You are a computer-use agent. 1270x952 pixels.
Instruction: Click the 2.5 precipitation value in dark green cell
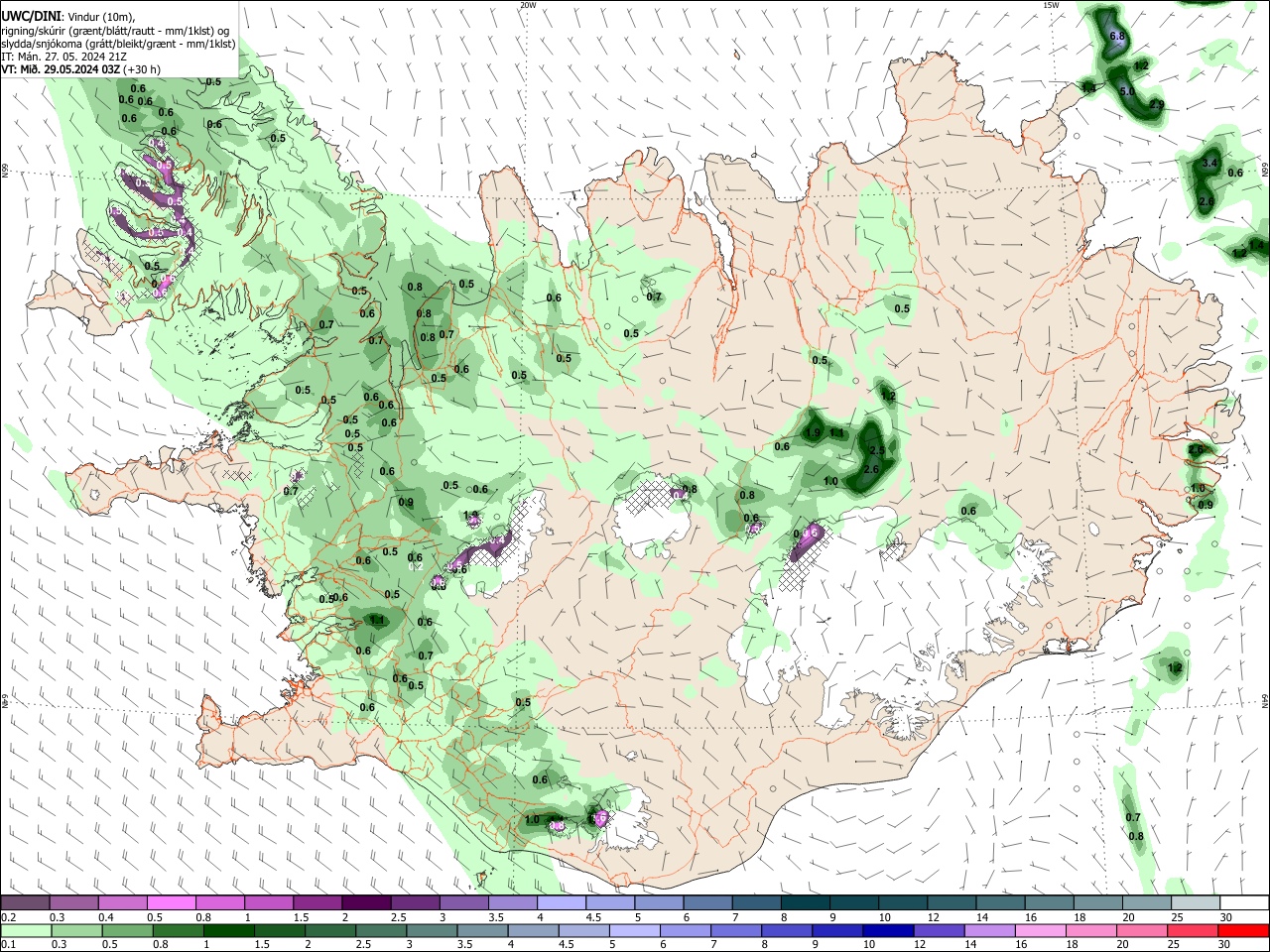click(876, 450)
